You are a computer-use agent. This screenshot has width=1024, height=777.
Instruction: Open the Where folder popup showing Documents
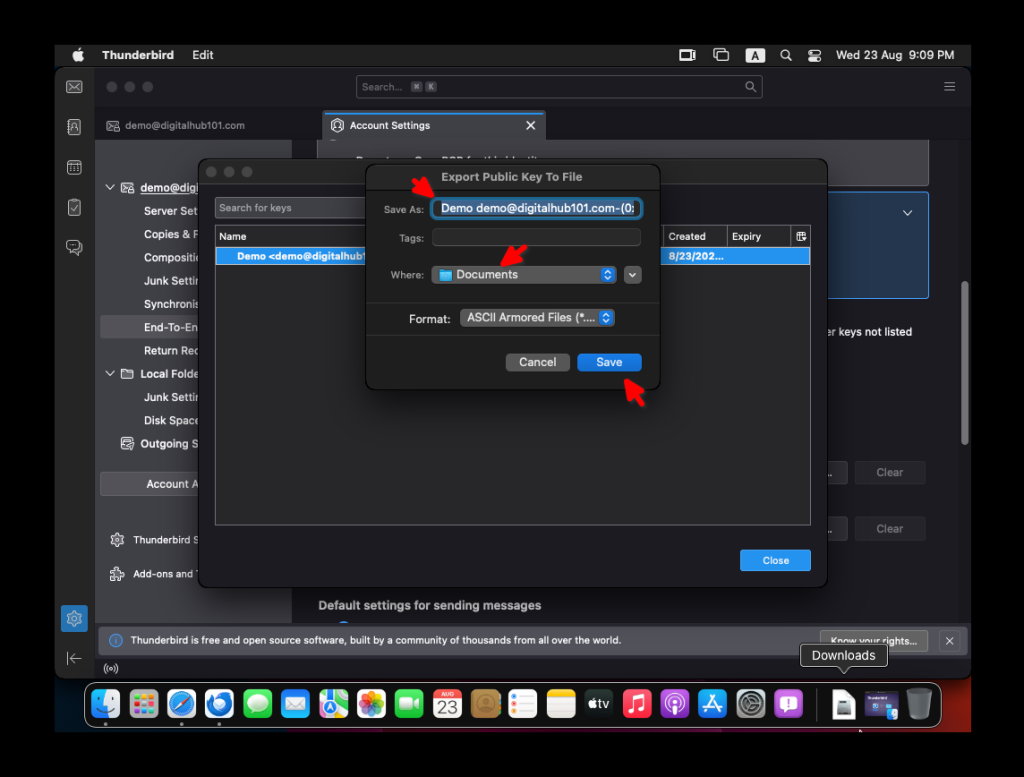[x=524, y=275]
